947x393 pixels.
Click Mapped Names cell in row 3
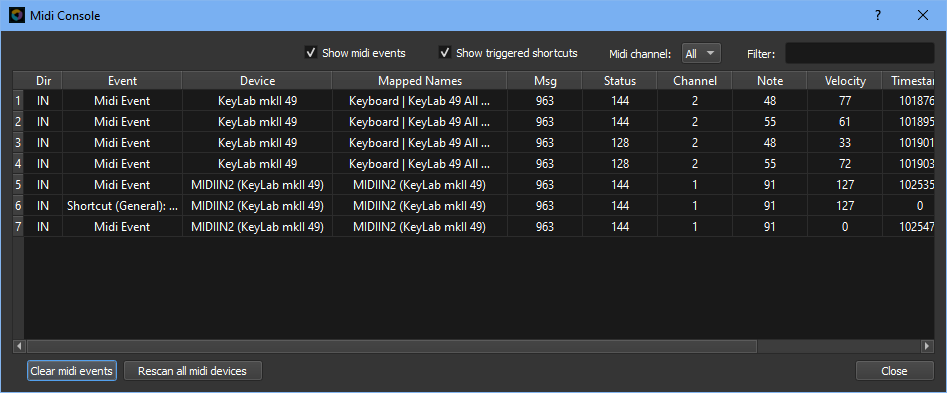tap(420, 142)
